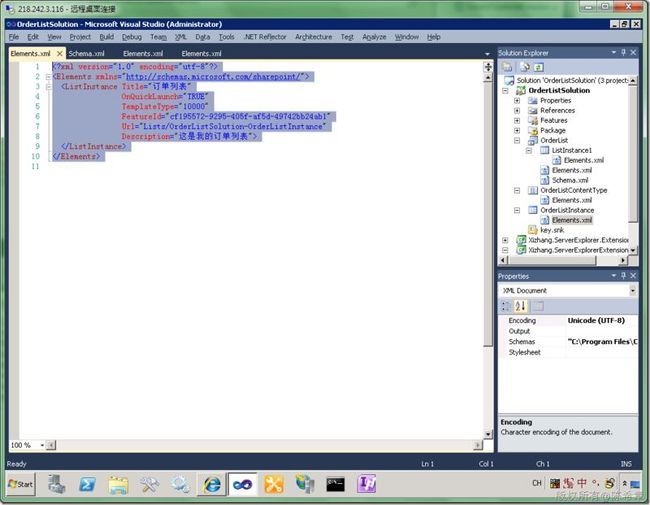
Task: Click the CH language indicator in tray
Action: pyautogui.click(x=536, y=483)
